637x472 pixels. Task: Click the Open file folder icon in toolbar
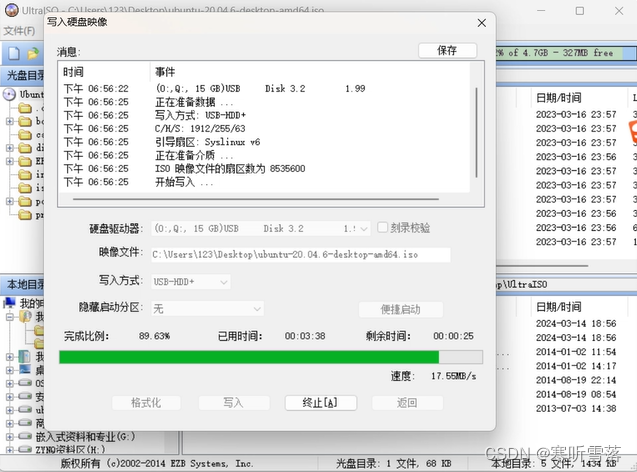pyautogui.click(x=32, y=53)
